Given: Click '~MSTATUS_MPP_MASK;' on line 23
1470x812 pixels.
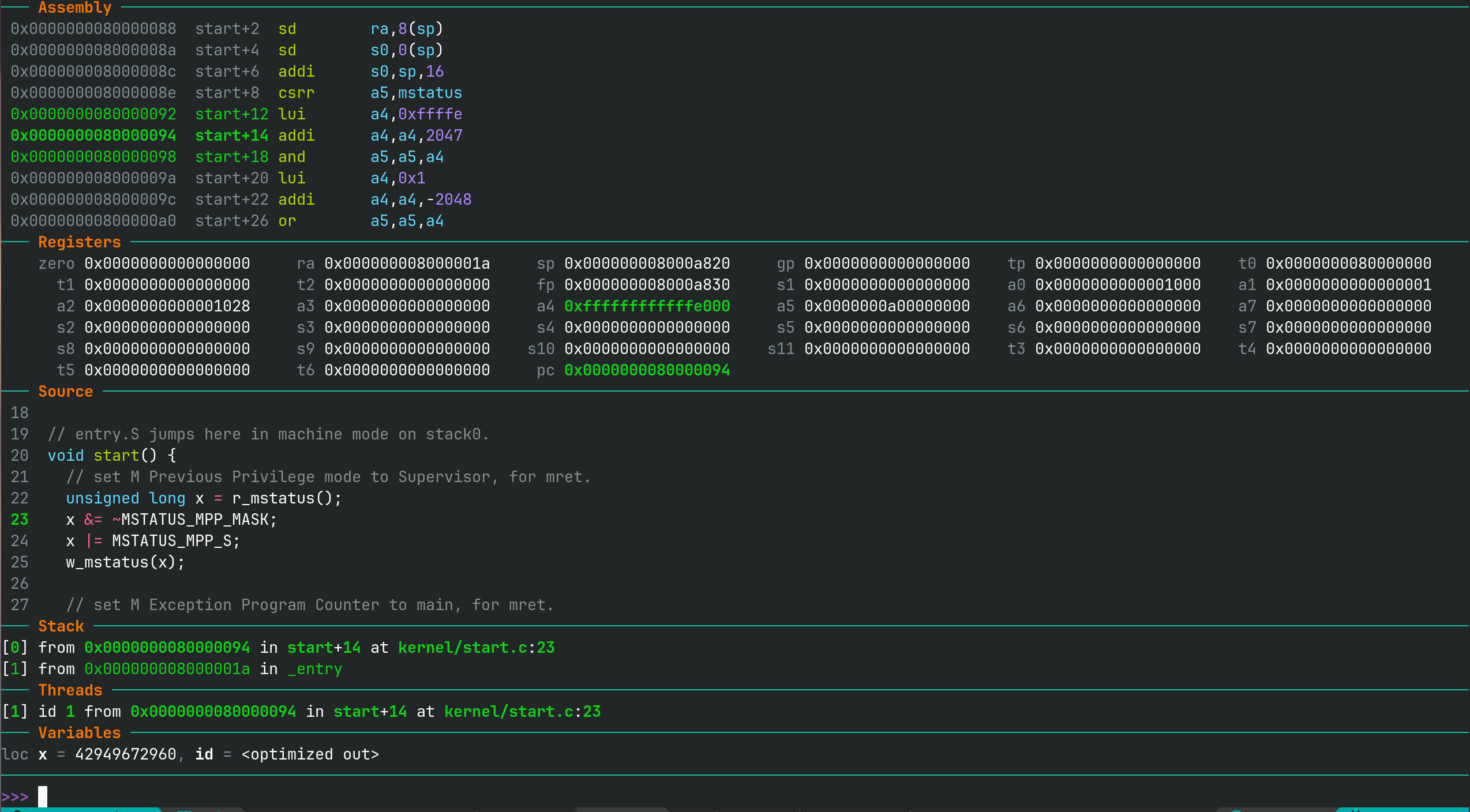Looking at the screenshot, I should click(x=195, y=520).
